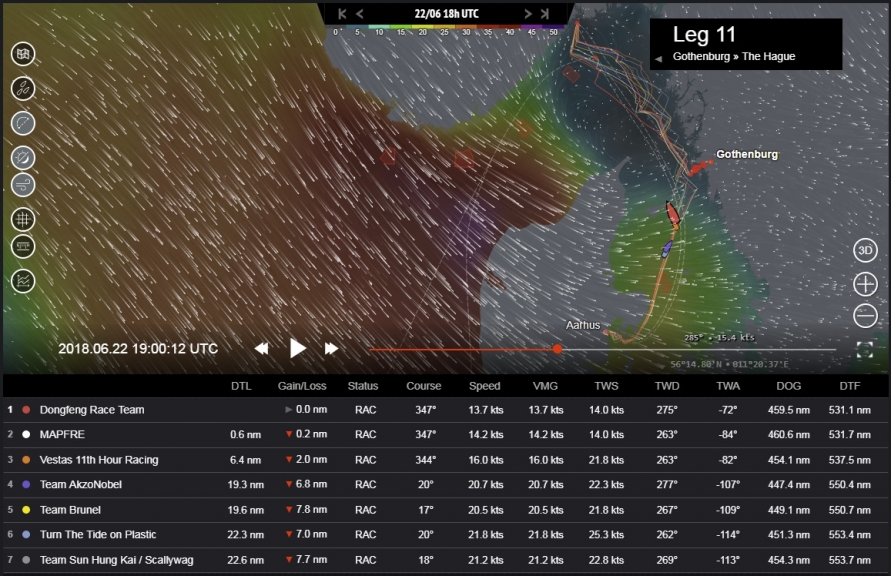Open the statistics chart icon

[23, 281]
